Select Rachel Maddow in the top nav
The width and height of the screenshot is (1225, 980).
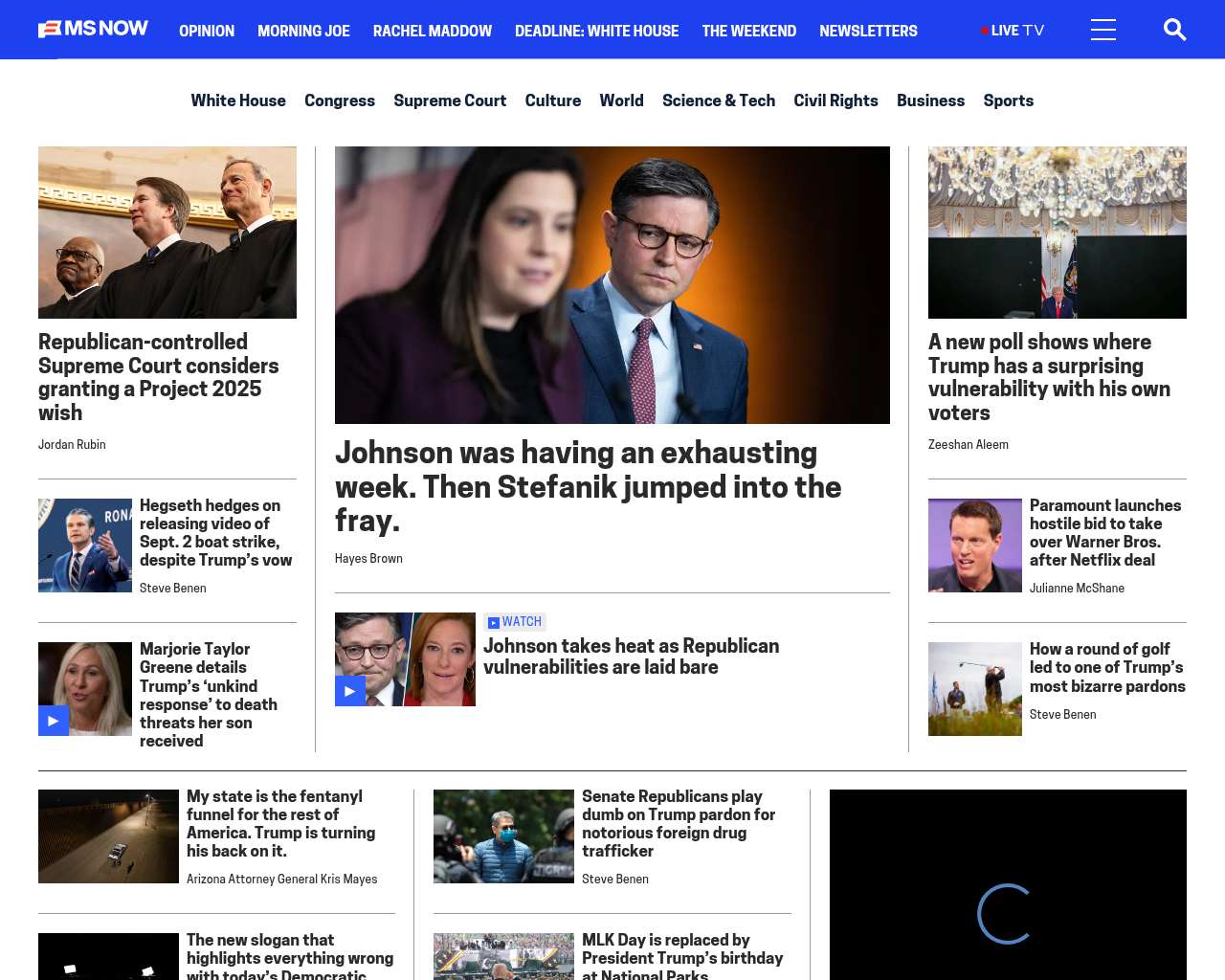[432, 31]
